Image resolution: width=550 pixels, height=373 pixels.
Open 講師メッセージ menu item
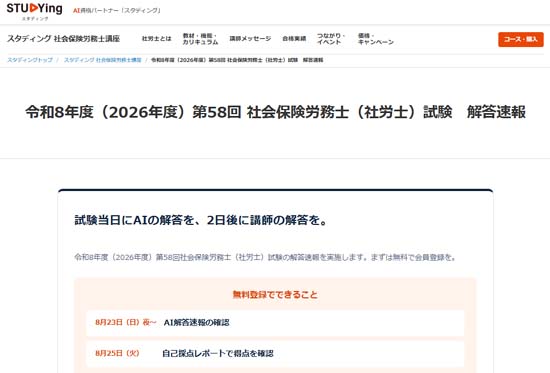tap(250, 39)
